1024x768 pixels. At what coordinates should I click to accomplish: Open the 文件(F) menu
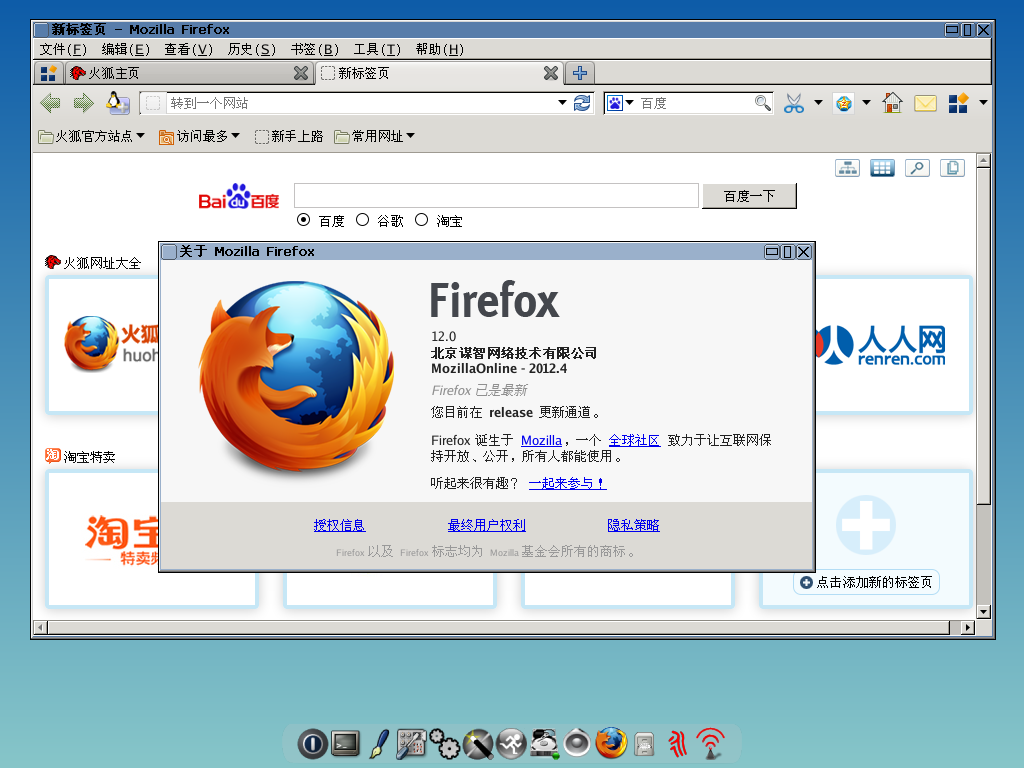(63, 50)
